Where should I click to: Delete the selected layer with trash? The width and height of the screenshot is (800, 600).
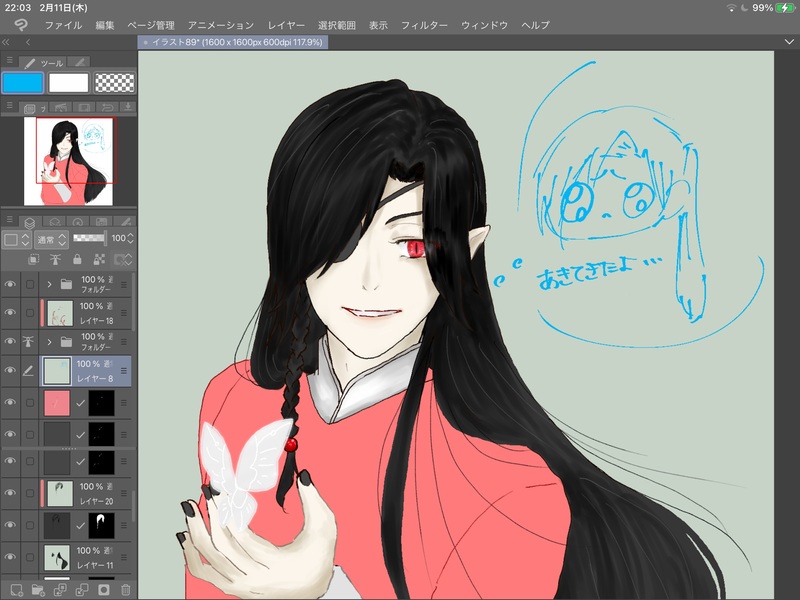coord(126,590)
